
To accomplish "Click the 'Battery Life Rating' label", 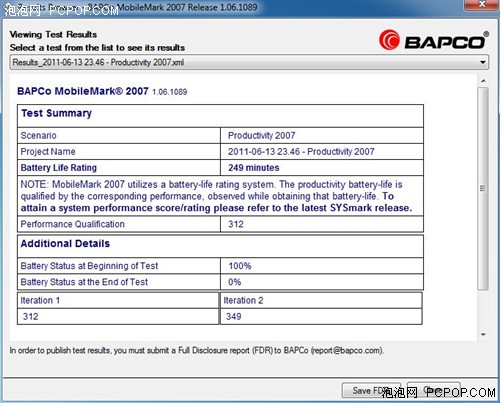I will click(x=59, y=168).
